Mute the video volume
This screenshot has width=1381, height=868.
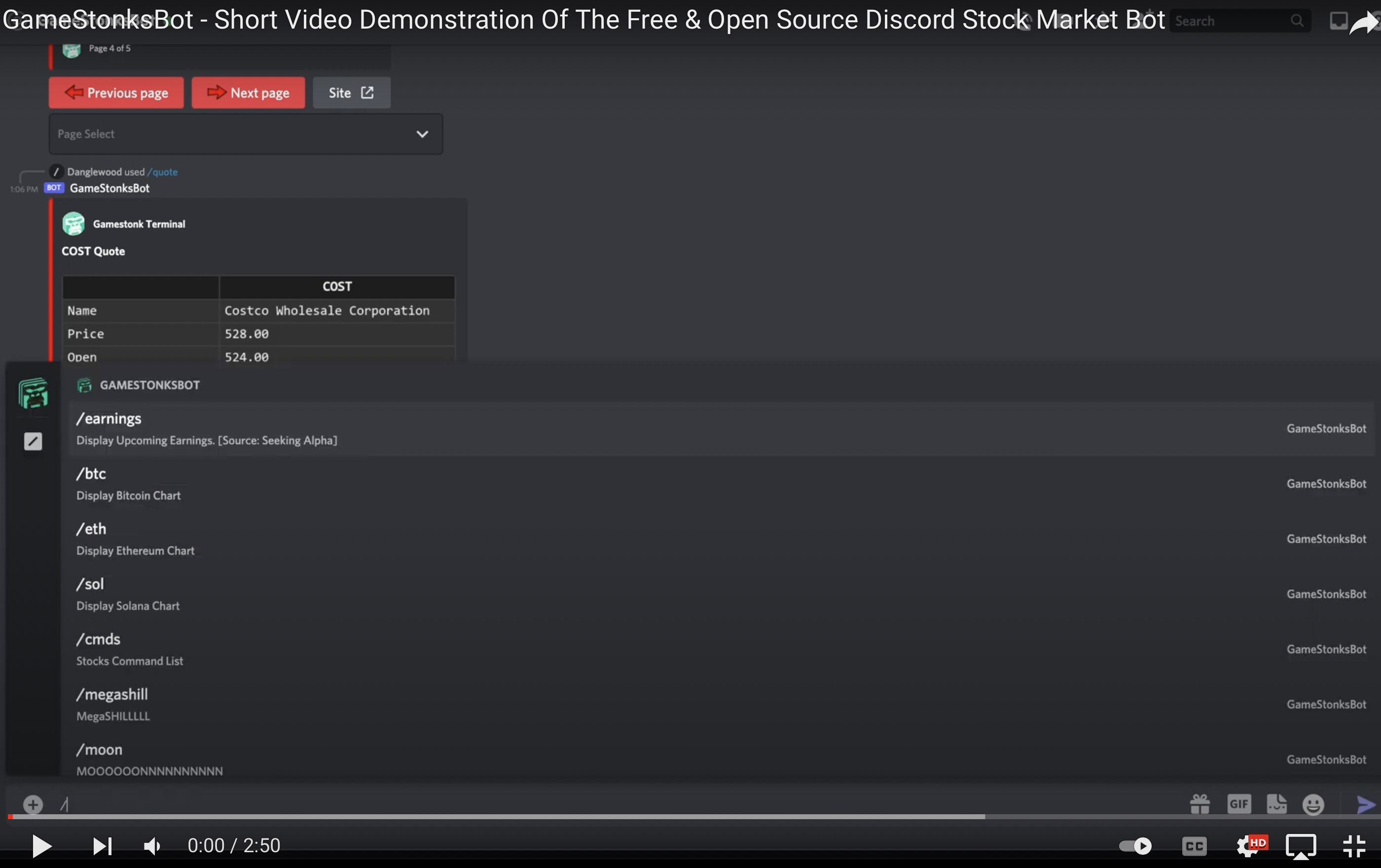152,846
